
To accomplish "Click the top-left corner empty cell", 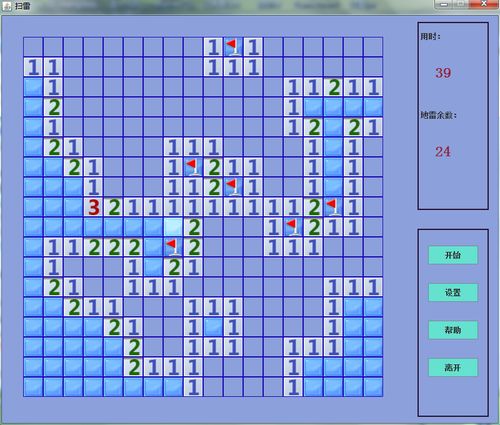I will click(33, 47).
